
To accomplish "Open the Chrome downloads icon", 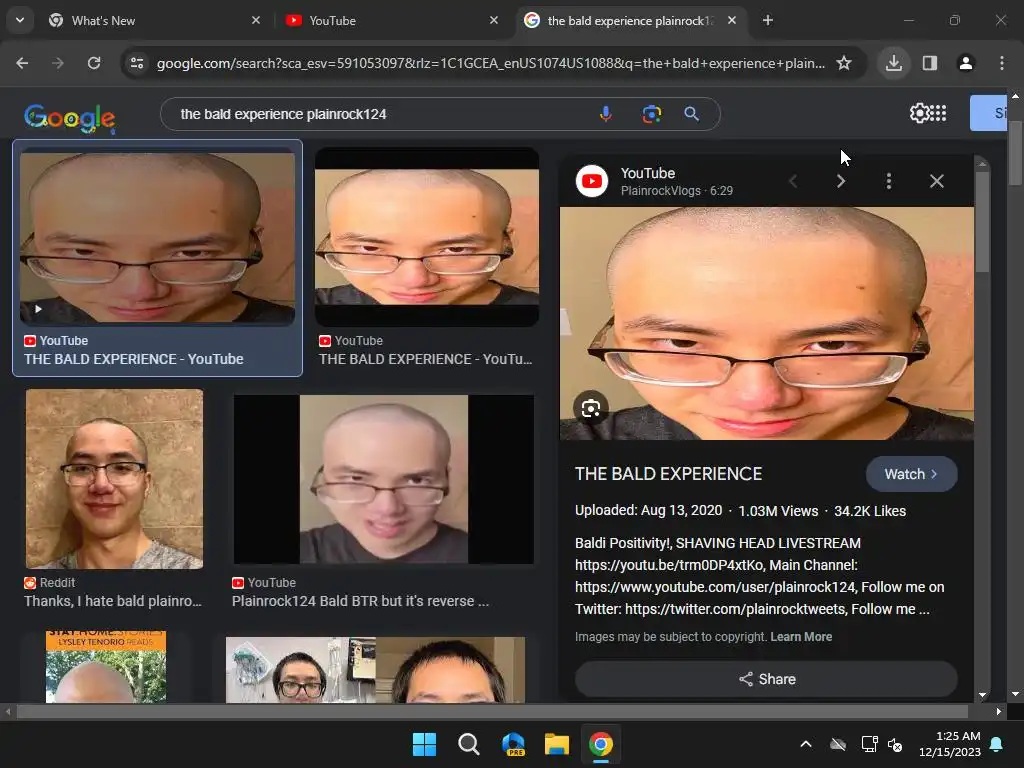I will tap(894, 63).
